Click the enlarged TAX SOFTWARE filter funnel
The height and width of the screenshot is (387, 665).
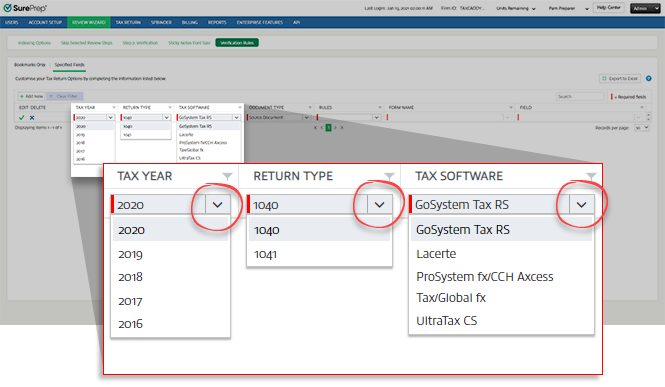[591, 176]
